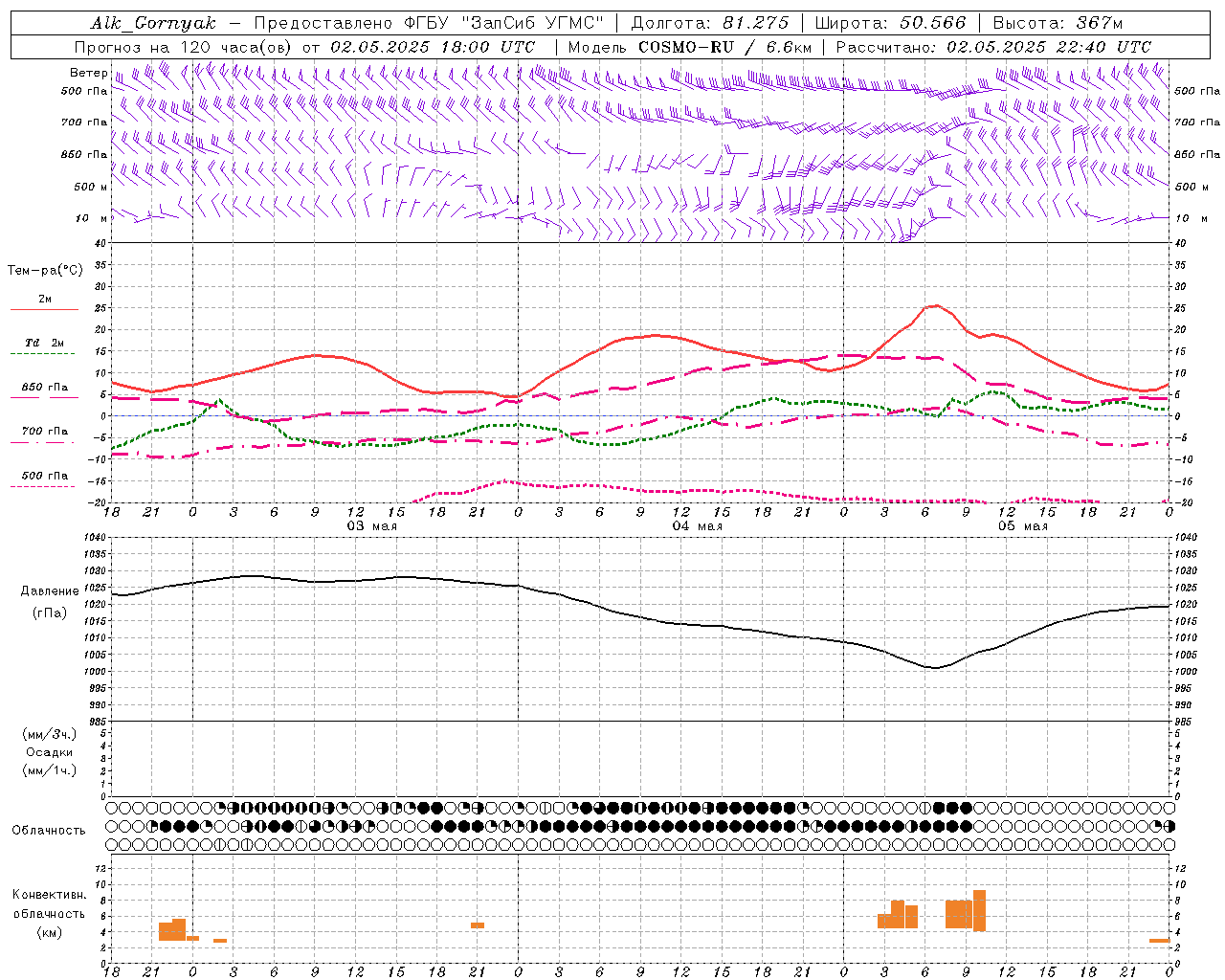Click the (гПа) unit under Давление
Viewport: 1225px width, 980px height.
tap(50, 613)
